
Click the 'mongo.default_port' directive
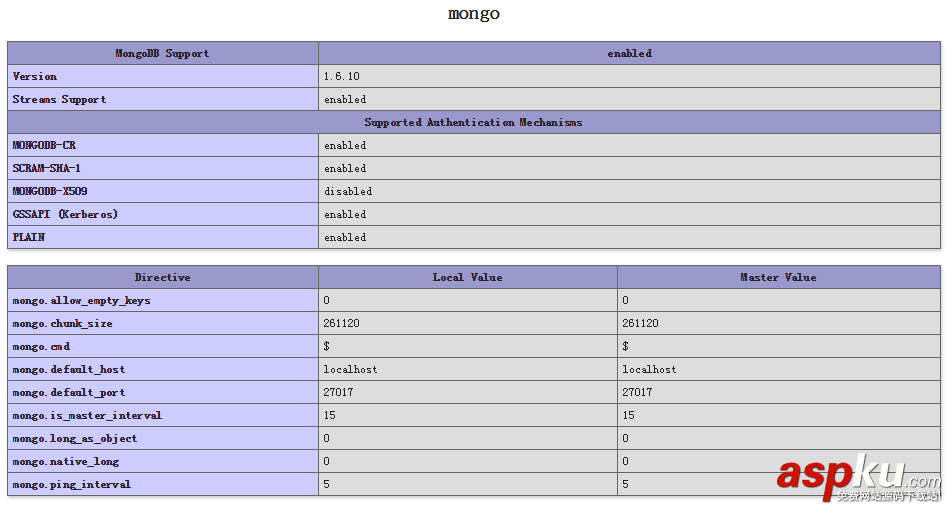coord(69,392)
